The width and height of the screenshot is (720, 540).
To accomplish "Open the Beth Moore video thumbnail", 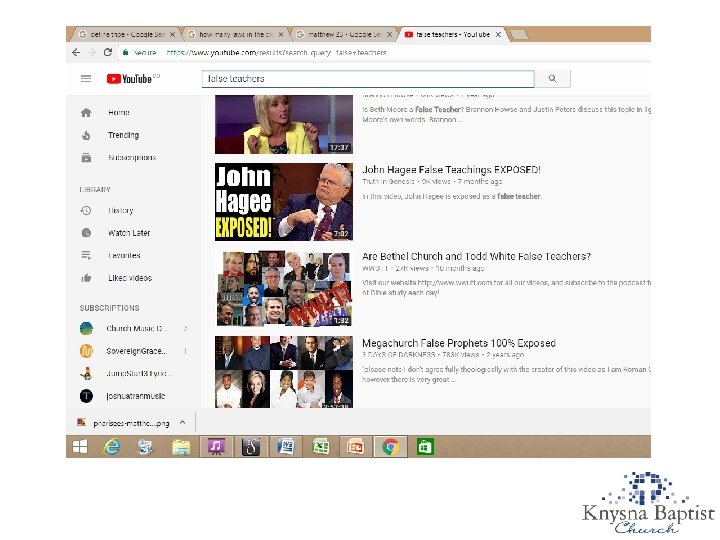I will tap(284, 124).
